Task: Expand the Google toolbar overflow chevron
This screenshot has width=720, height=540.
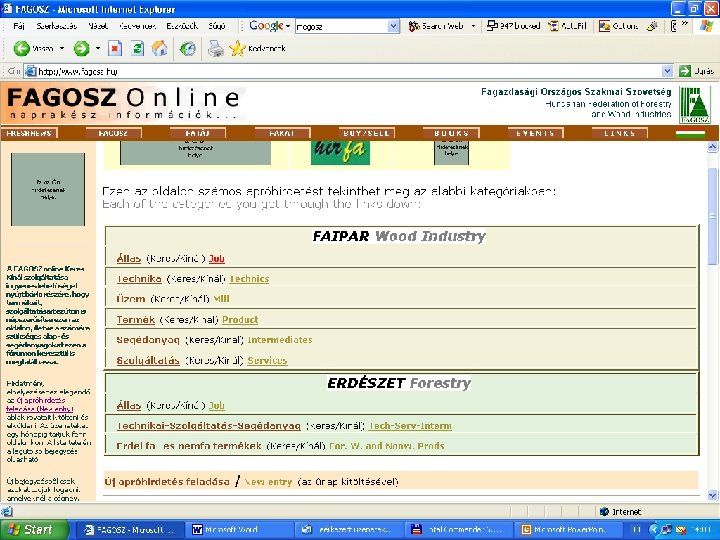Action: coord(685,23)
